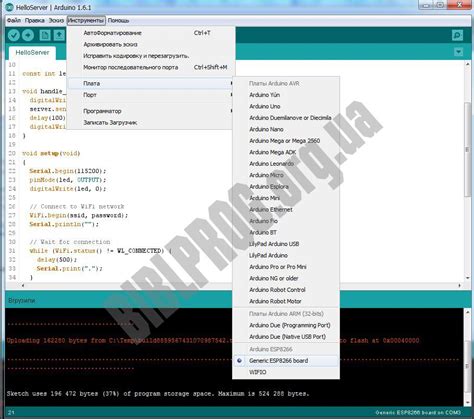
Task: Click 'Generic ESP8266 board on COM3' status text
Action: pyautogui.click(x=418, y=412)
